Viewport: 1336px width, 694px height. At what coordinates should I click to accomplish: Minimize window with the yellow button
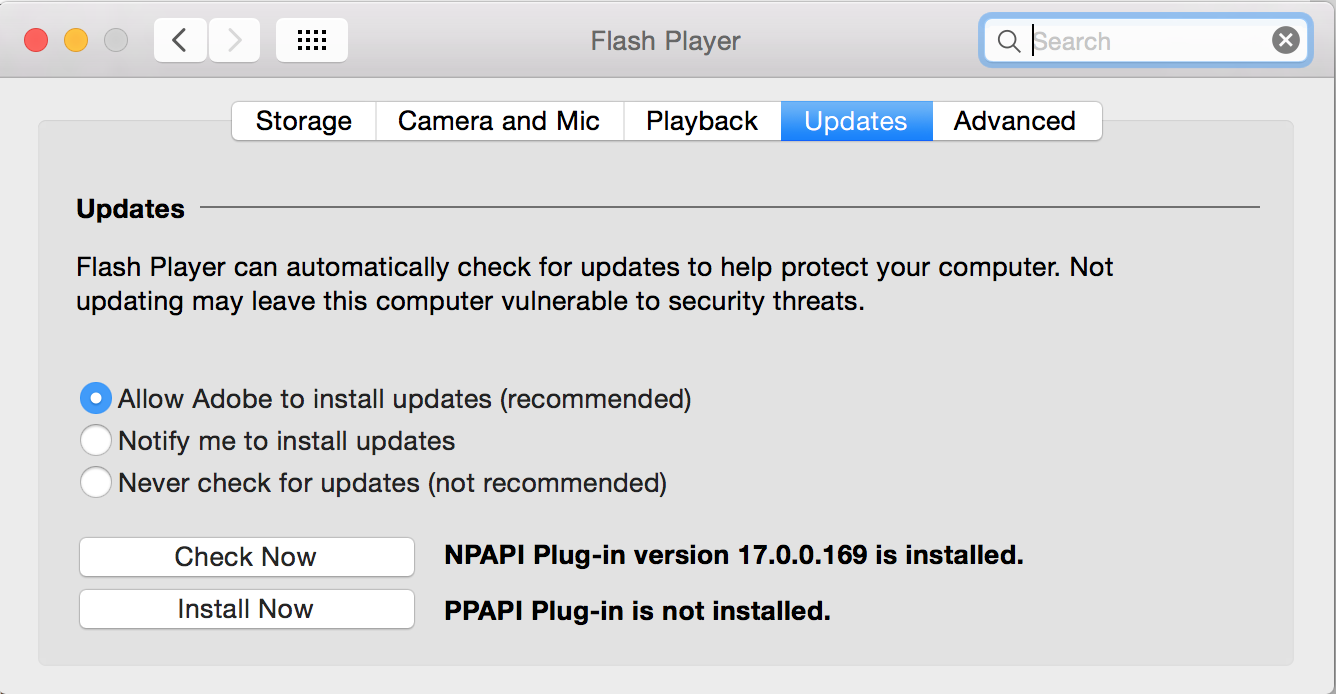(x=76, y=40)
